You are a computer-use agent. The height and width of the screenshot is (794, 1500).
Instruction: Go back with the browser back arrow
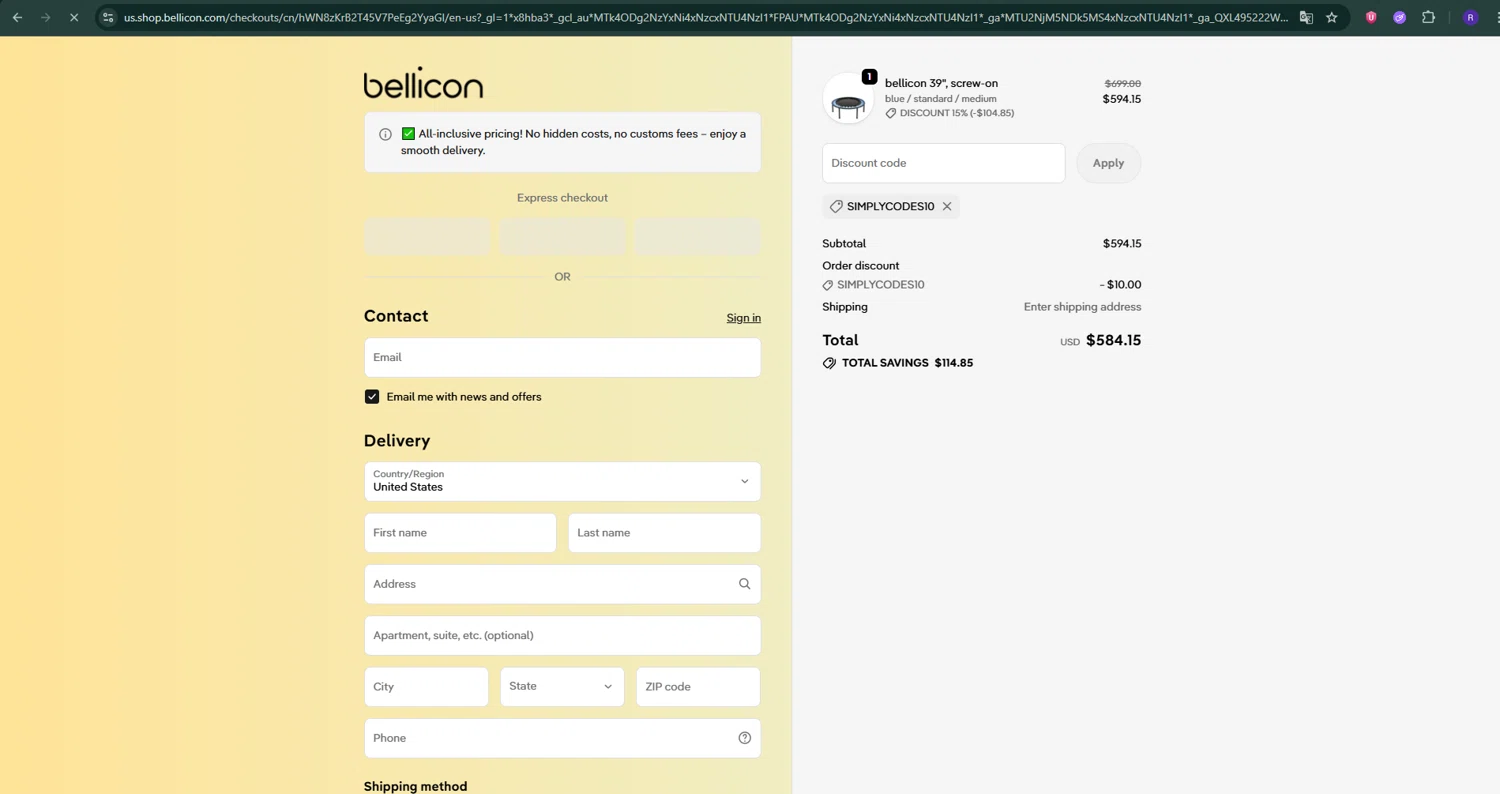coord(17,17)
